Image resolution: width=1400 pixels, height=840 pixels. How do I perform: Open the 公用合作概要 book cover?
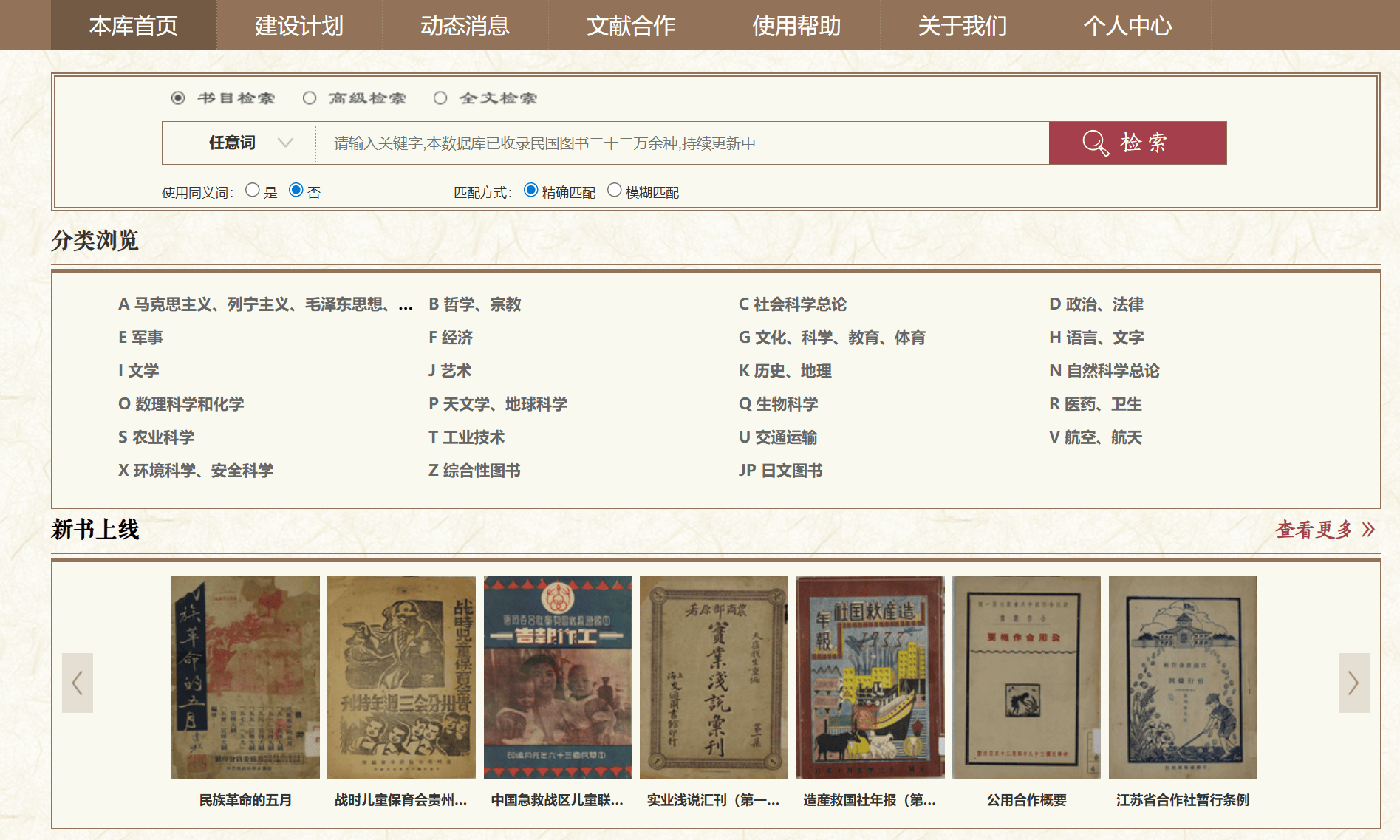1026,677
